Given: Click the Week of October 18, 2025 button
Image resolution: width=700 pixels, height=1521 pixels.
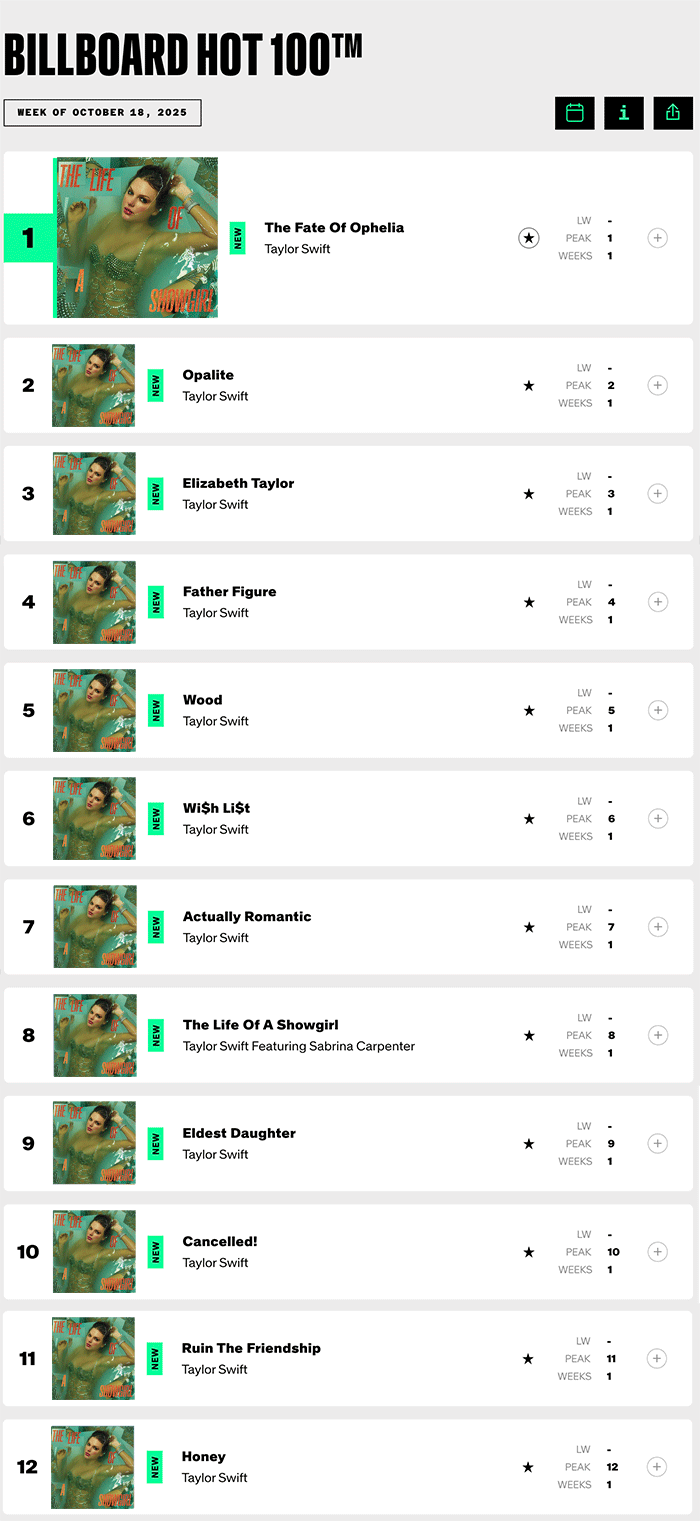Looking at the screenshot, I should [102, 113].
